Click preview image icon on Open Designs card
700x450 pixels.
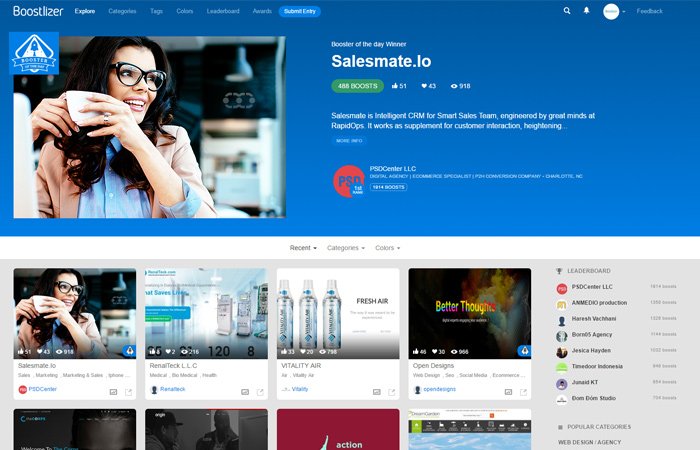click(508, 392)
